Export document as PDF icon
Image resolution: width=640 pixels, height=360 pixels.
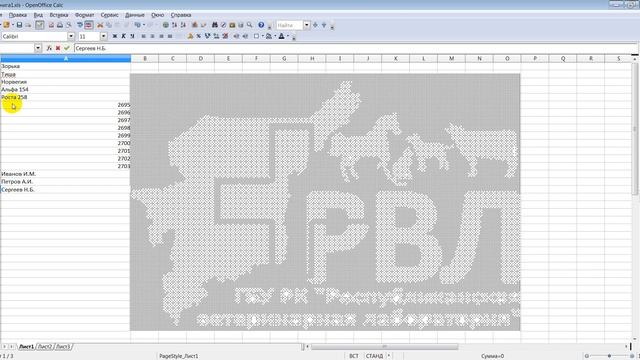click(51, 25)
